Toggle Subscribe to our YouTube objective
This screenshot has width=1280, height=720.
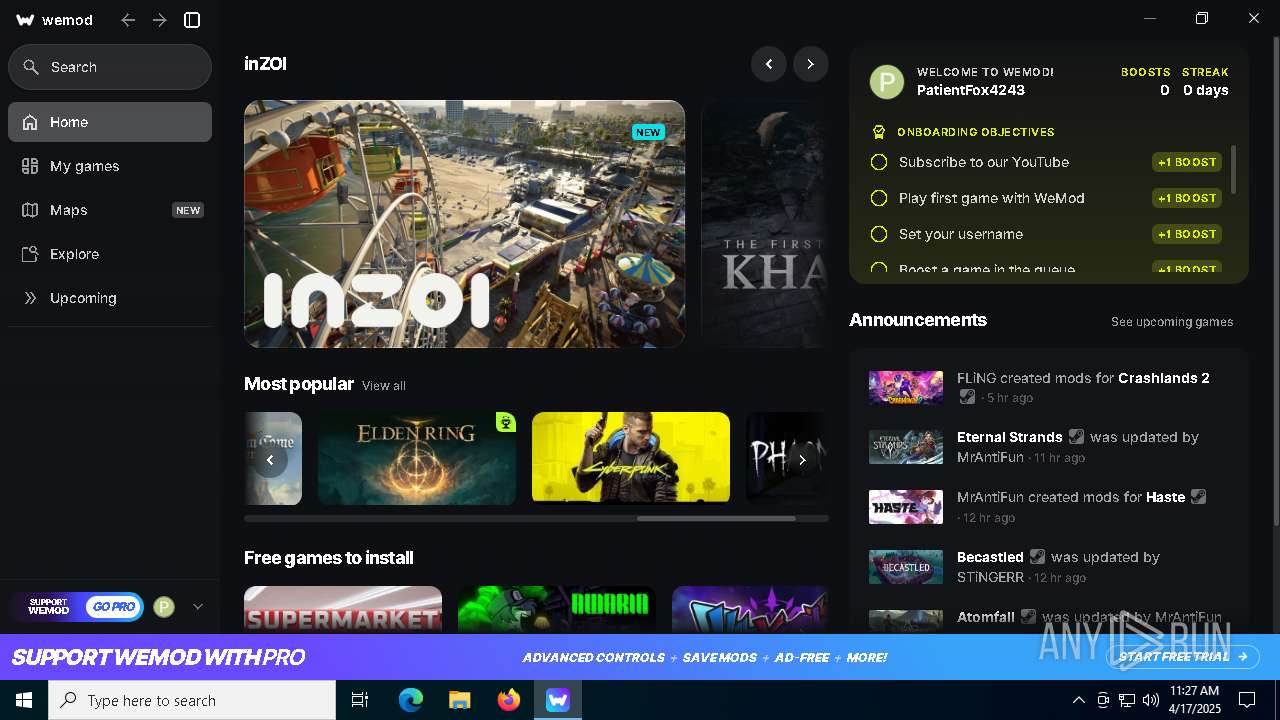pos(879,162)
